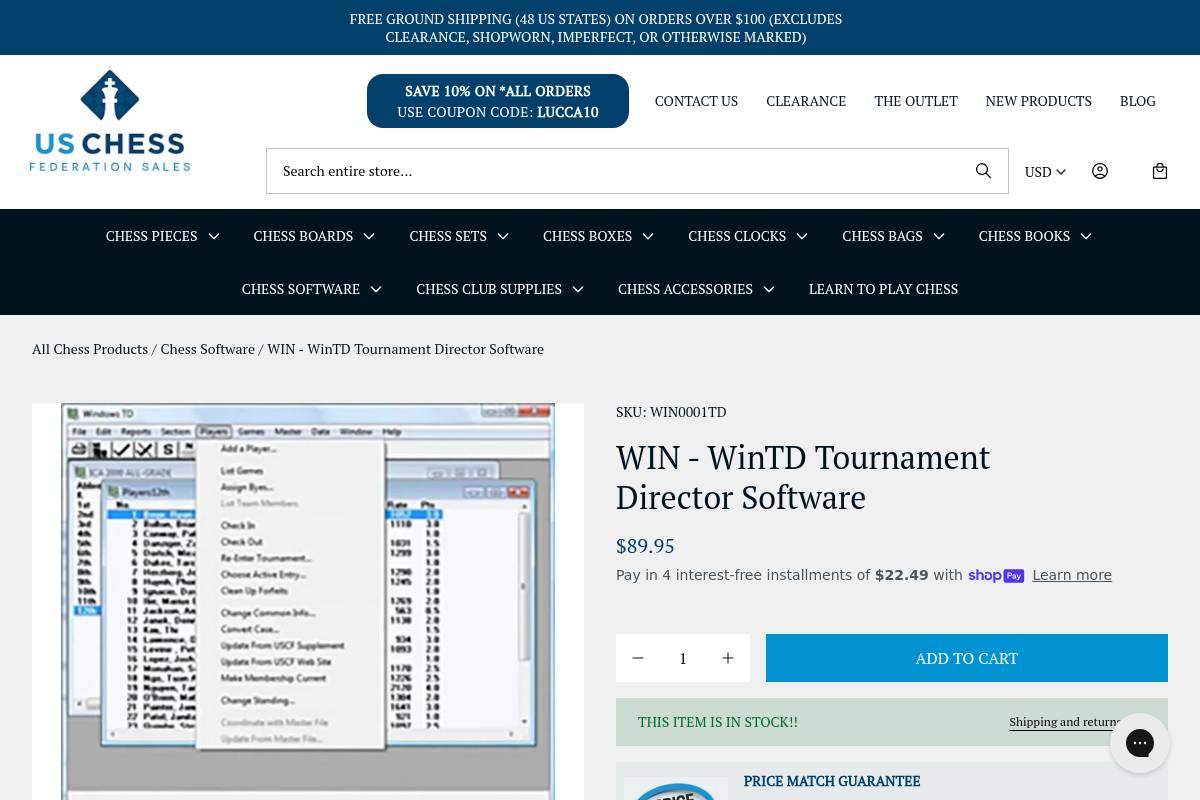Click the quantity value field
This screenshot has width=1200, height=800.
point(683,658)
